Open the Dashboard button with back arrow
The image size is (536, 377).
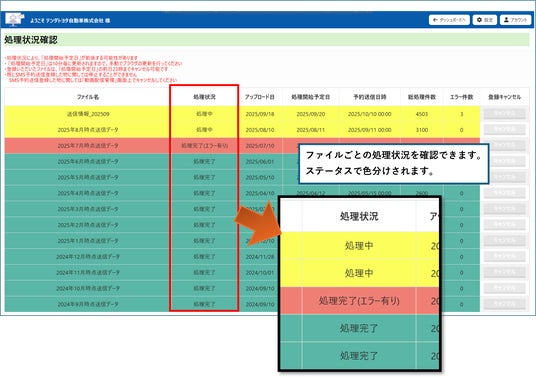tap(449, 20)
